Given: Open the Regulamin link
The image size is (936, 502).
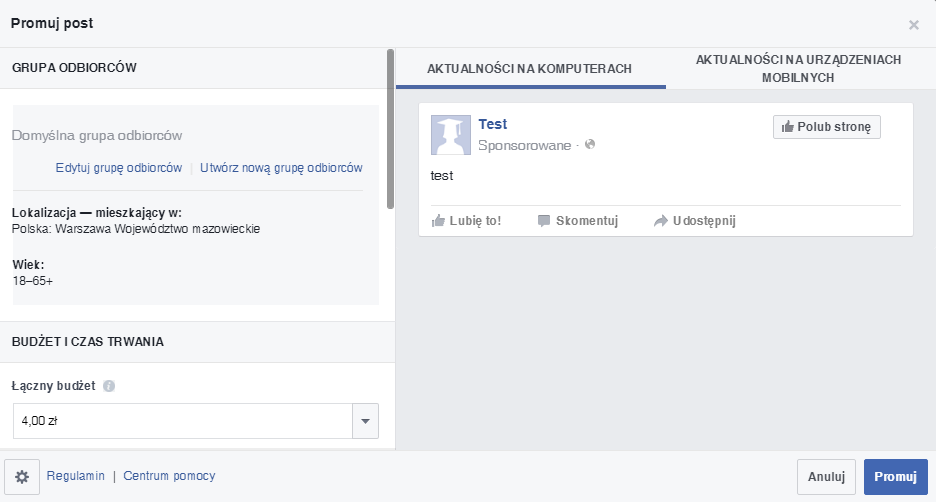Looking at the screenshot, I should 75,476.
